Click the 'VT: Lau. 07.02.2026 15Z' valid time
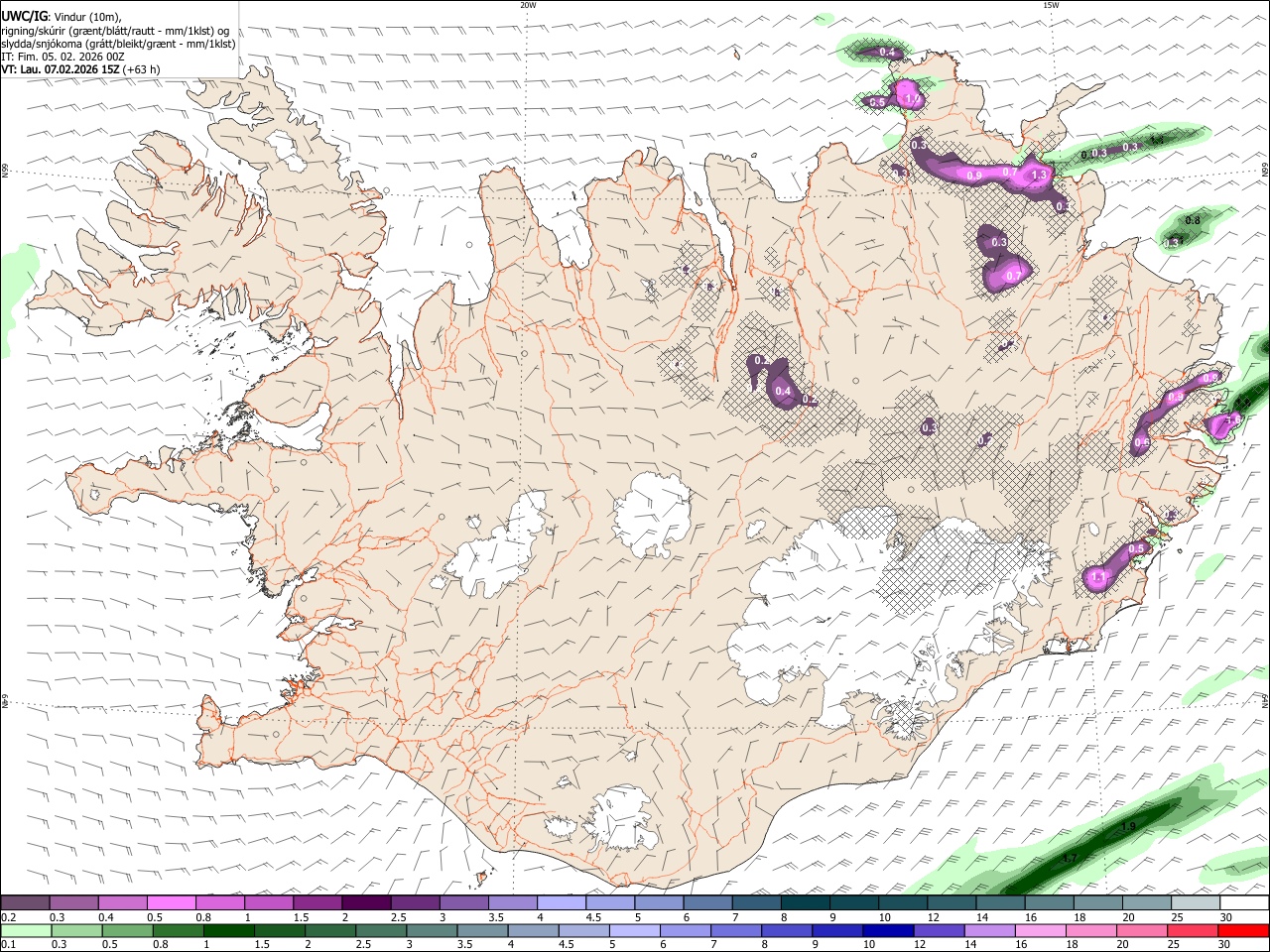1270x952 pixels. [61, 69]
